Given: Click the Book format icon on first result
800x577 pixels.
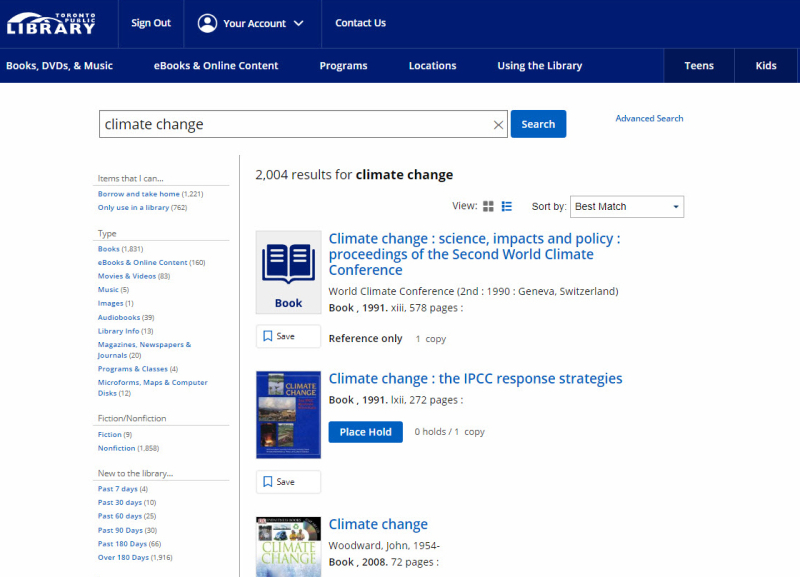Looking at the screenshot, I should [x=288, y=264].
